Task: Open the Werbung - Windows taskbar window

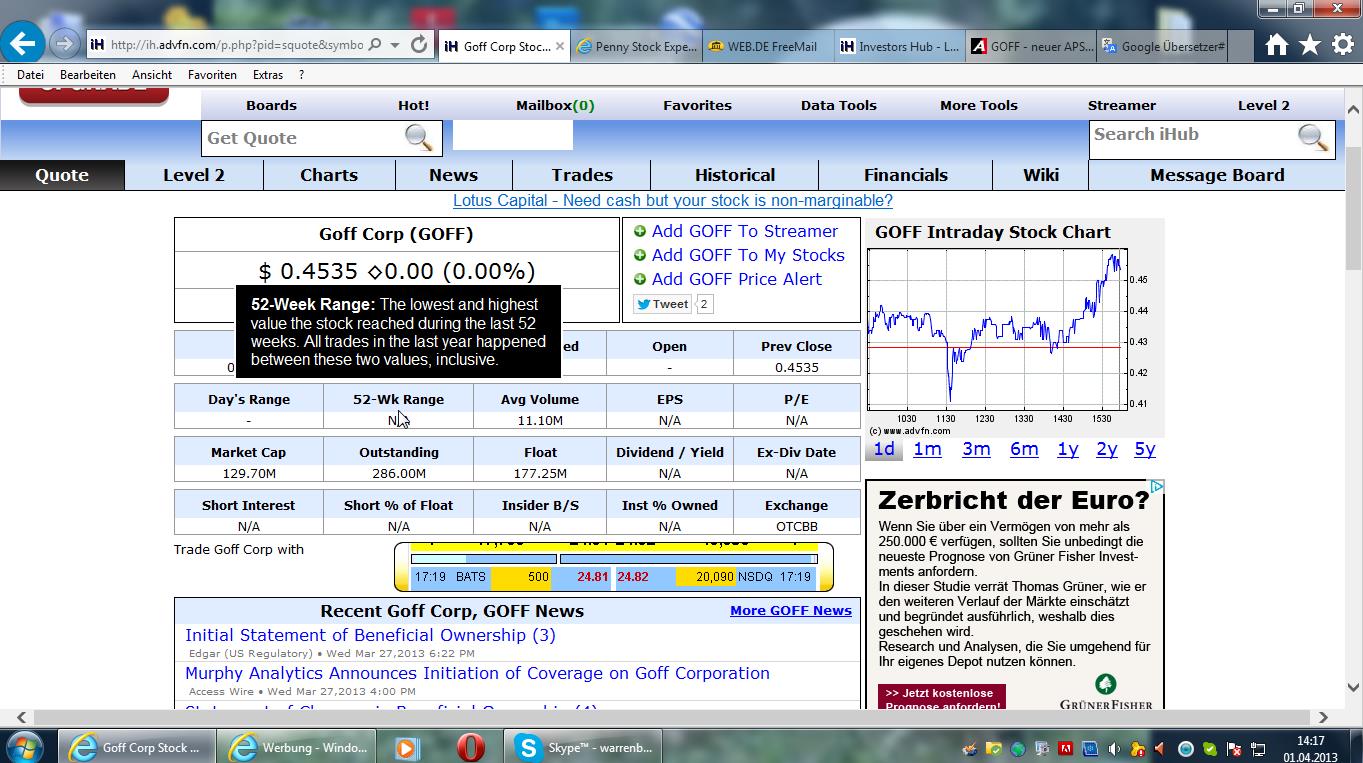Action: [297, 747]
